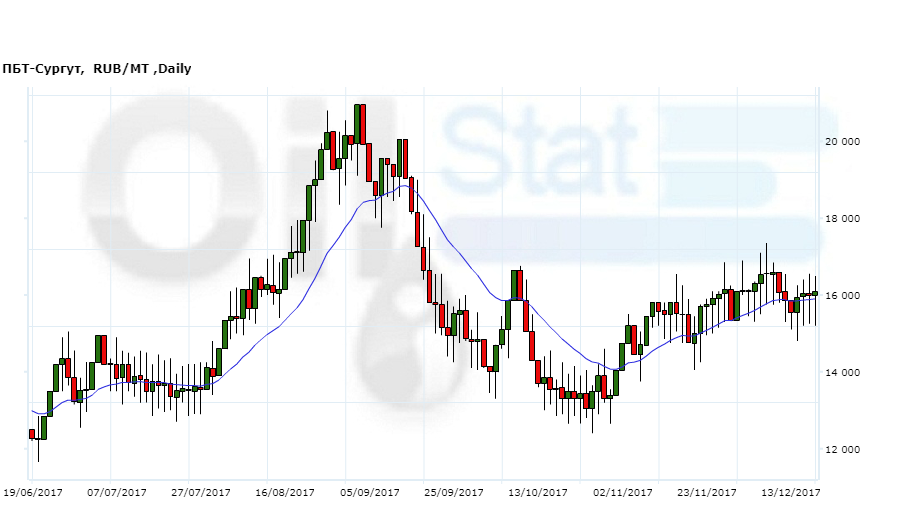Select the last candlestick on the right edge

(815, 293)
